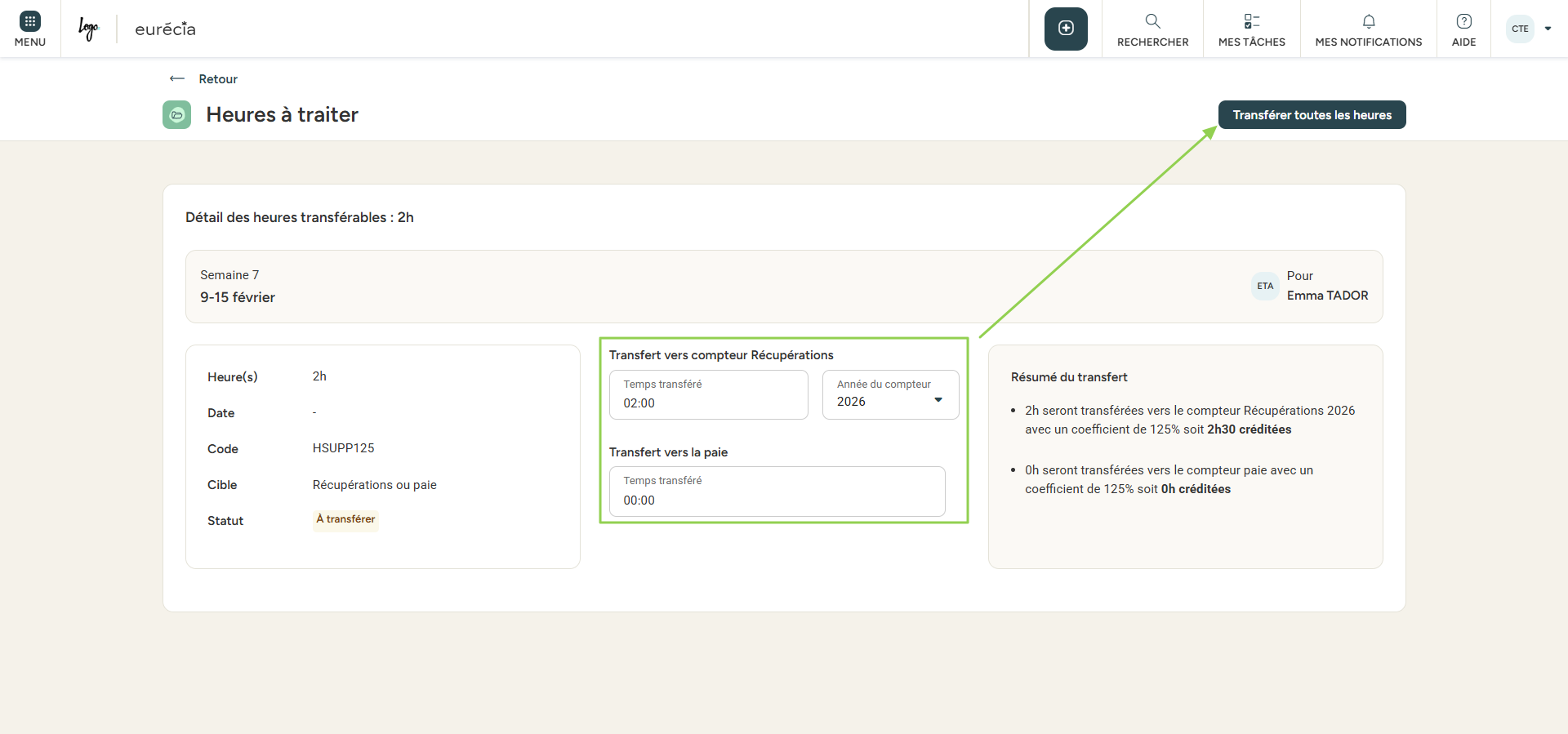Click the CTE user avatar

click(x=1520, y=29)
